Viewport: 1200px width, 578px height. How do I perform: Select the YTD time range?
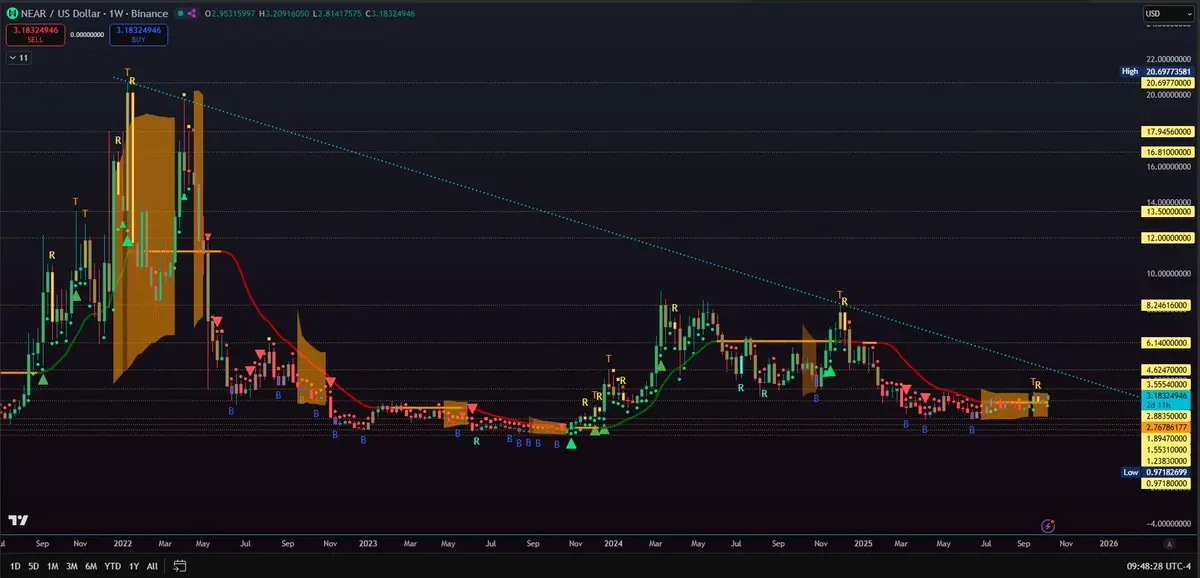112,565
